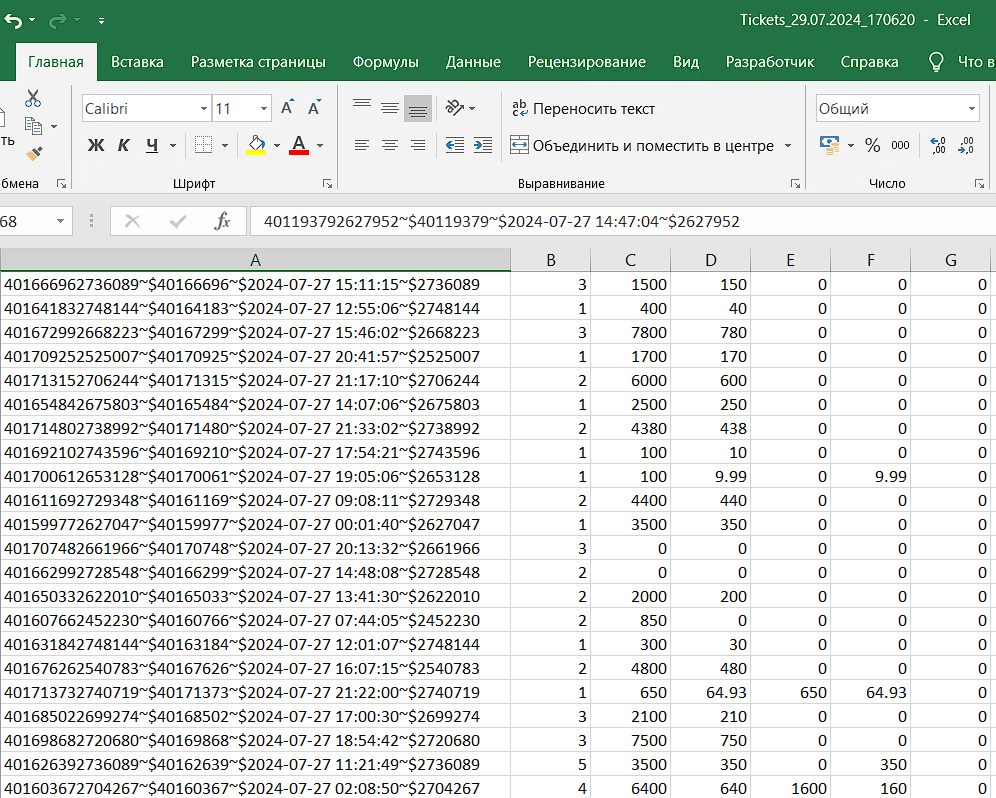Viewport: 996px width, 798px height.
Task: Select the column C header
Action: [x=630, y=260]
